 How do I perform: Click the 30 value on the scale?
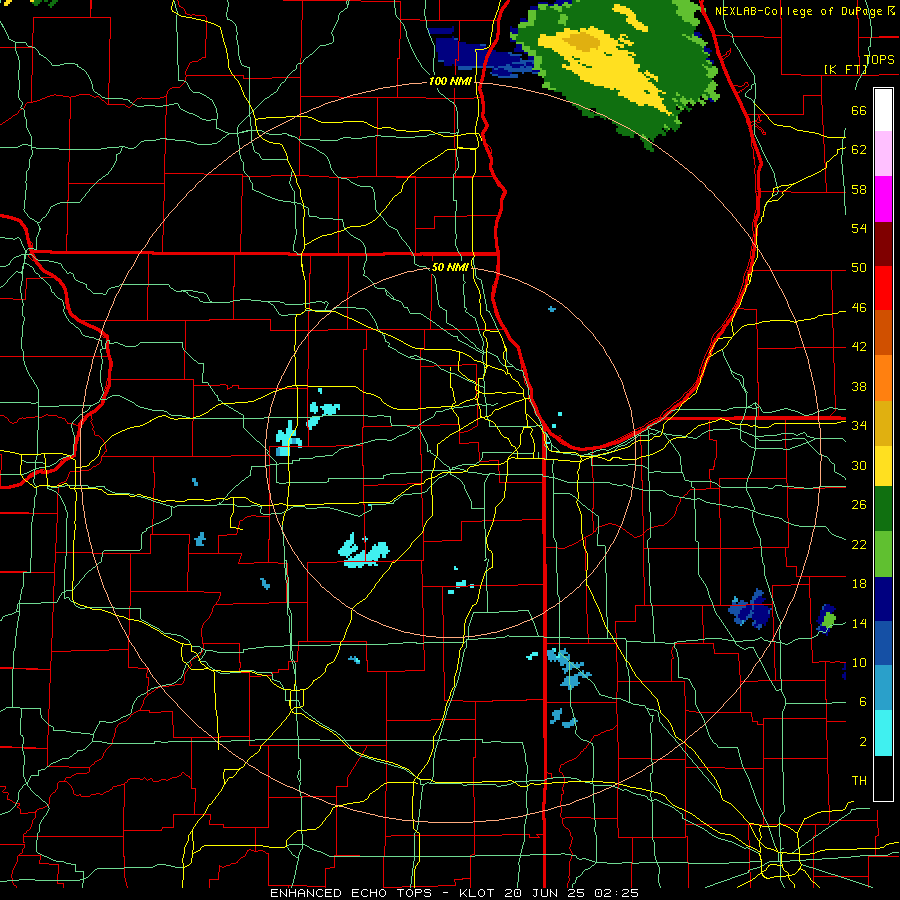(x=859, y=465)
